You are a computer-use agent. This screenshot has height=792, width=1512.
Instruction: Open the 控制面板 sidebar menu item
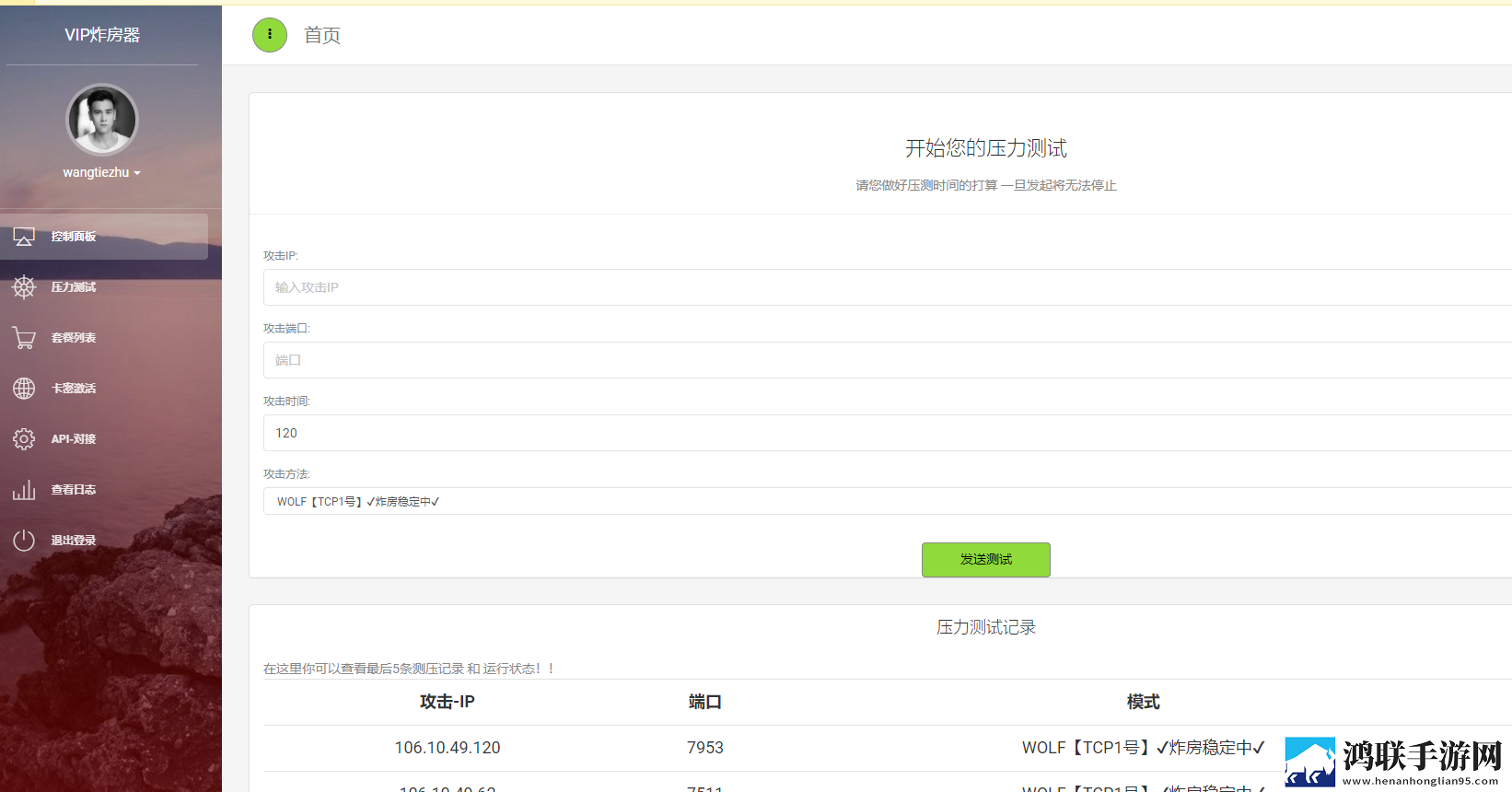tap(104, 237)
